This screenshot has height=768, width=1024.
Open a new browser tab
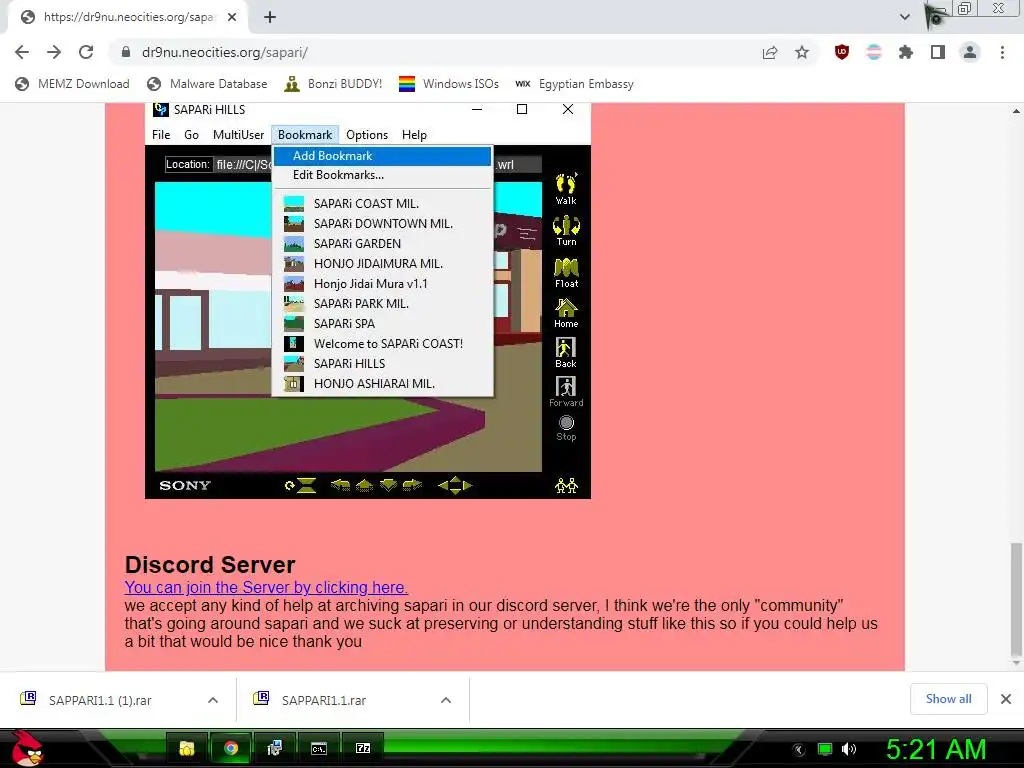270,17
